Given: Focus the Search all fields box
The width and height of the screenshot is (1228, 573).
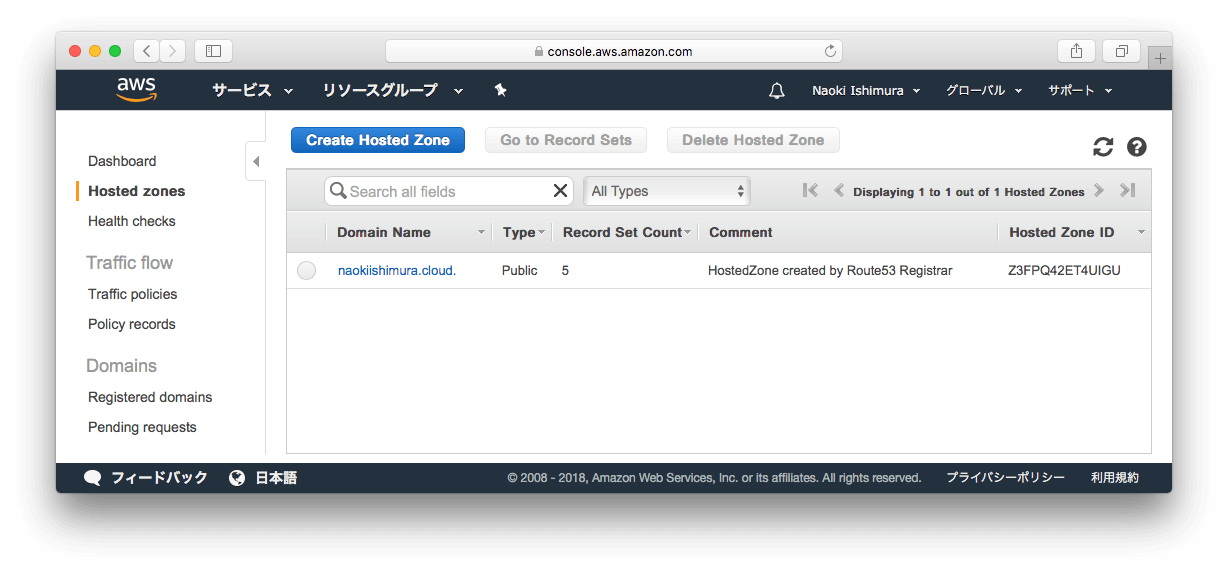Looking at the screenshot, I should click(x=448, y=191).
